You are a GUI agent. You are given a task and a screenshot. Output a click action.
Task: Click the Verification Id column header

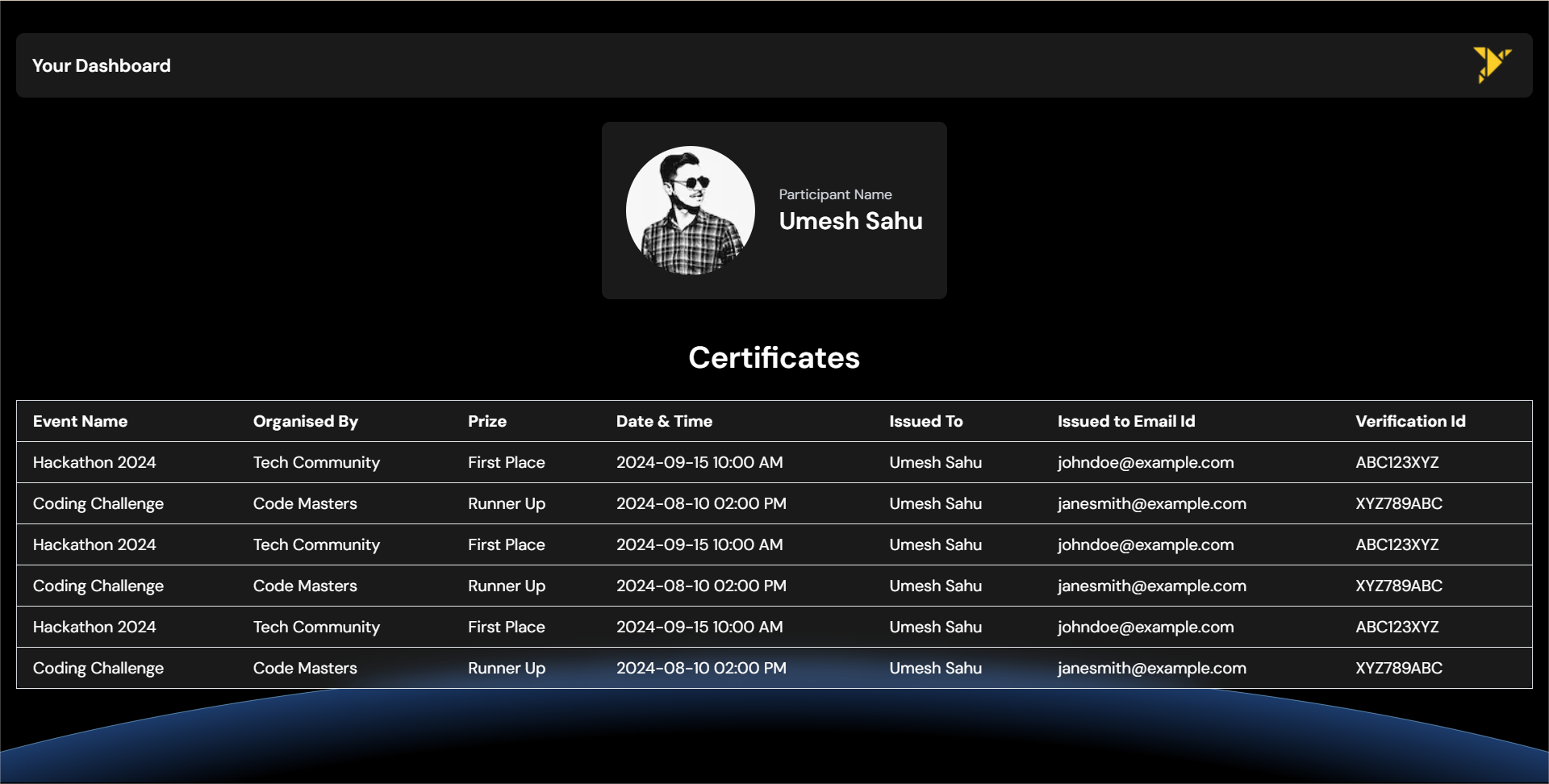[1410, 421]
